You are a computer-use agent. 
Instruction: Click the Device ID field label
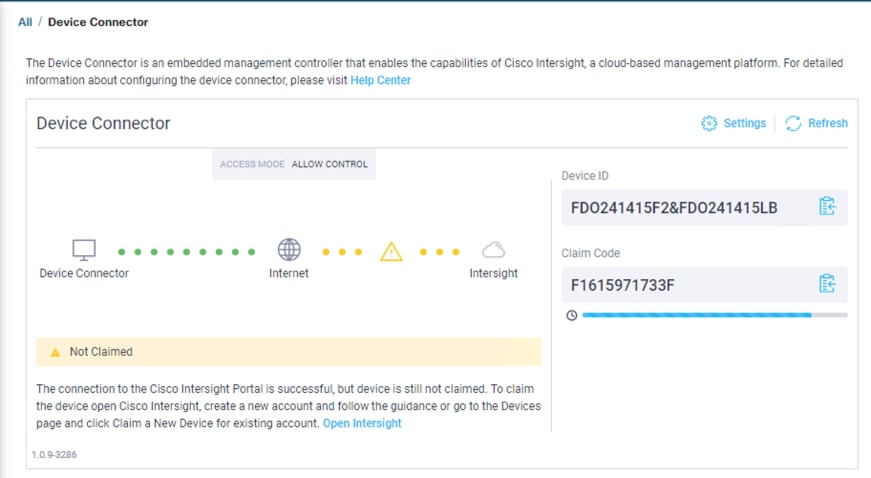coord(584,176)
